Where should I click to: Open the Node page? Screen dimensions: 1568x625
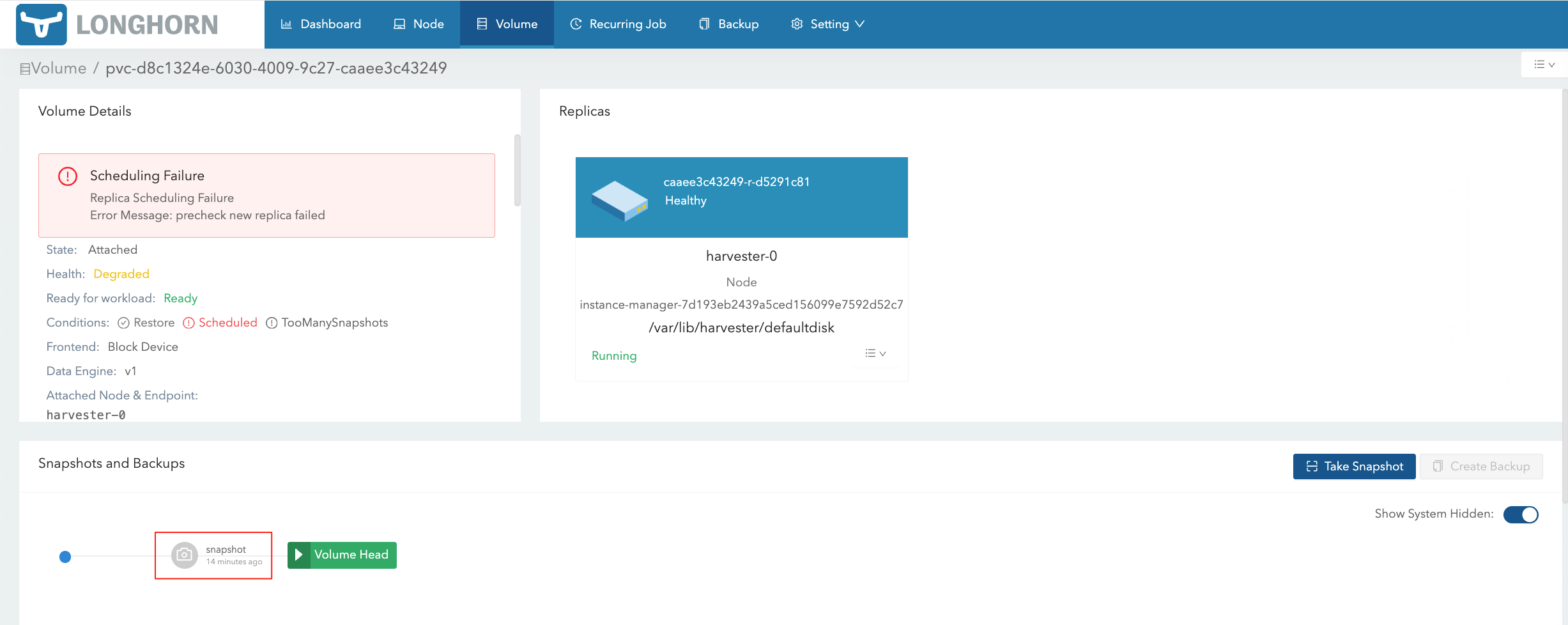[419, 24]
